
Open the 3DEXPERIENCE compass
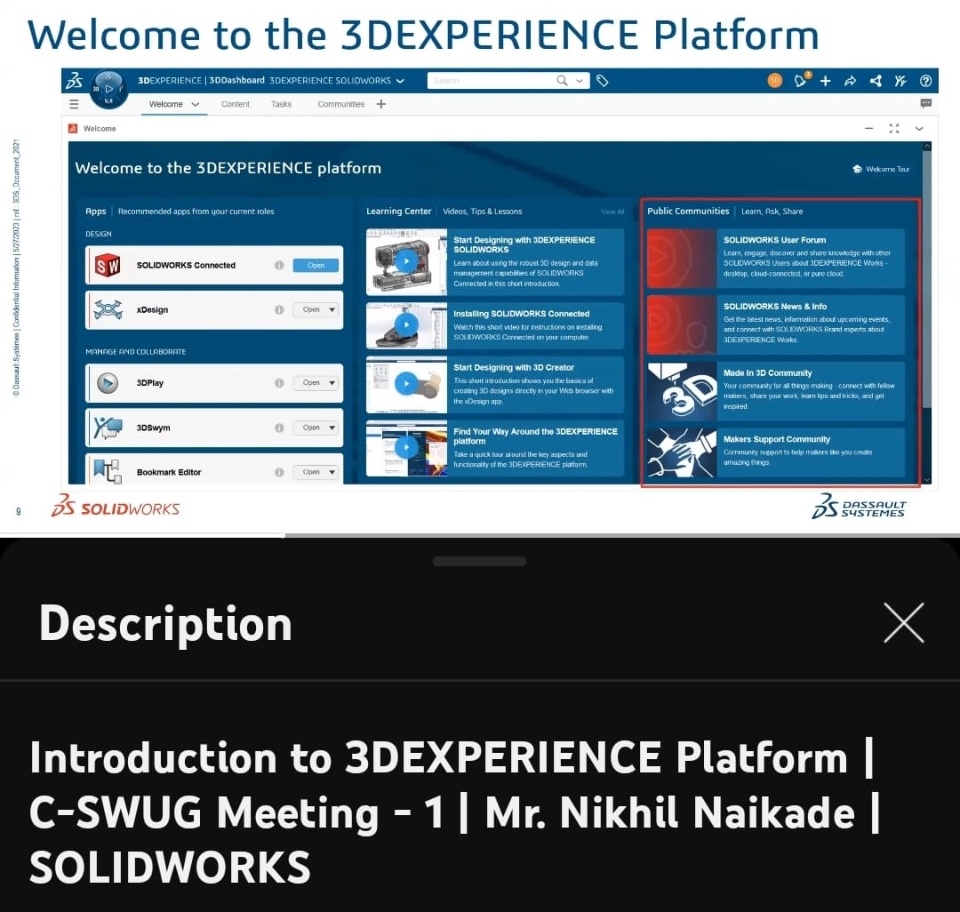tap(109, 89)
